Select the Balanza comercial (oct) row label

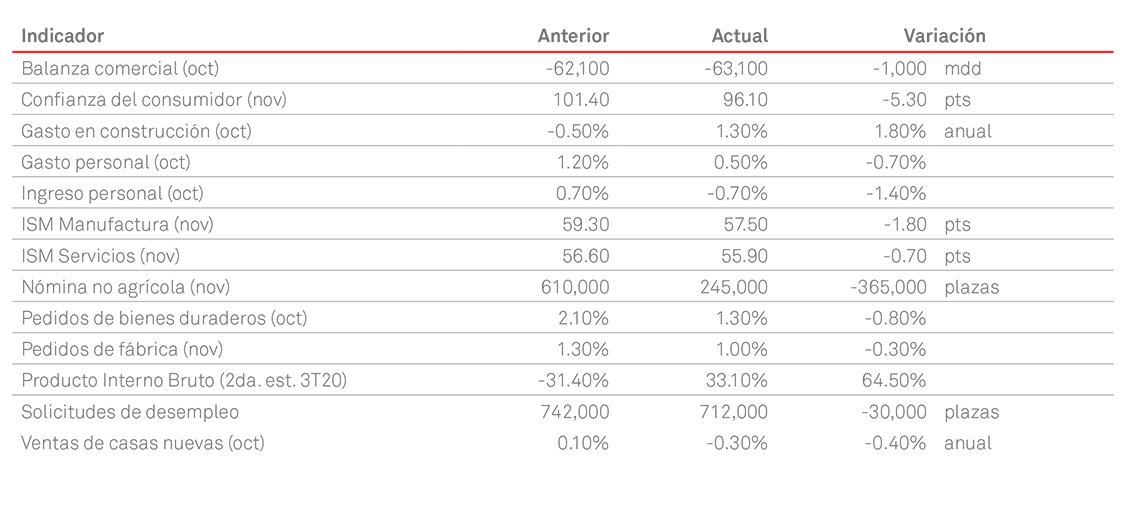120,69
